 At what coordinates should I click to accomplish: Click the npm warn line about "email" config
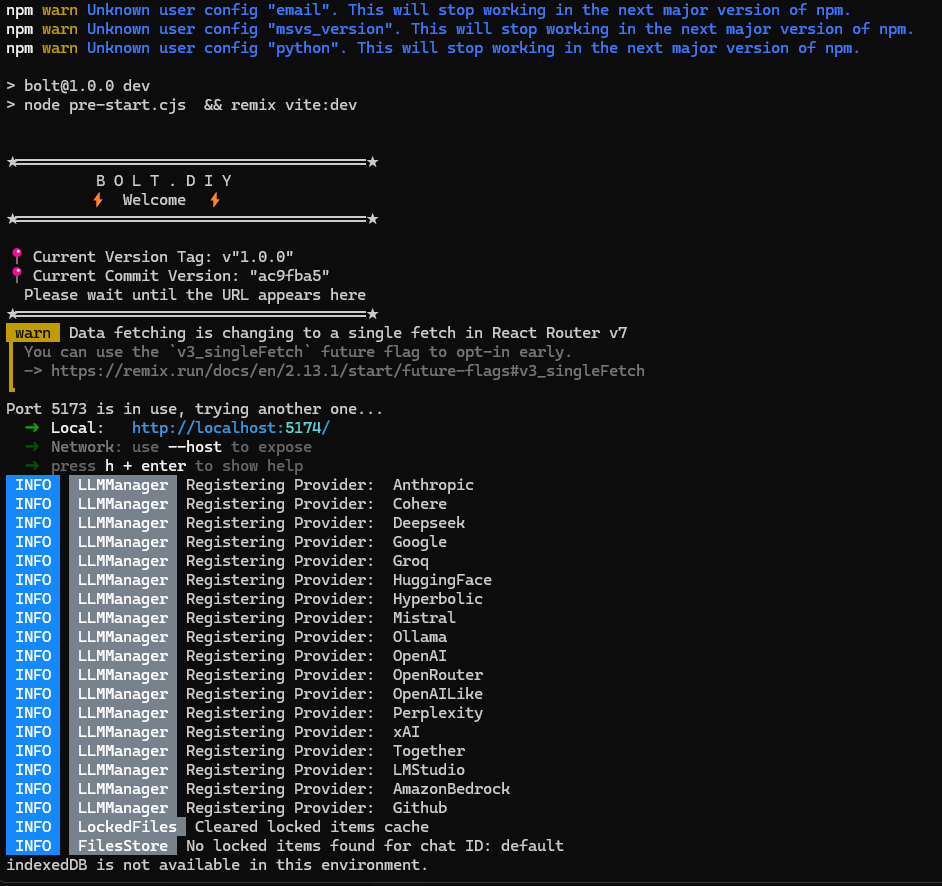click(x=428, y=10)
